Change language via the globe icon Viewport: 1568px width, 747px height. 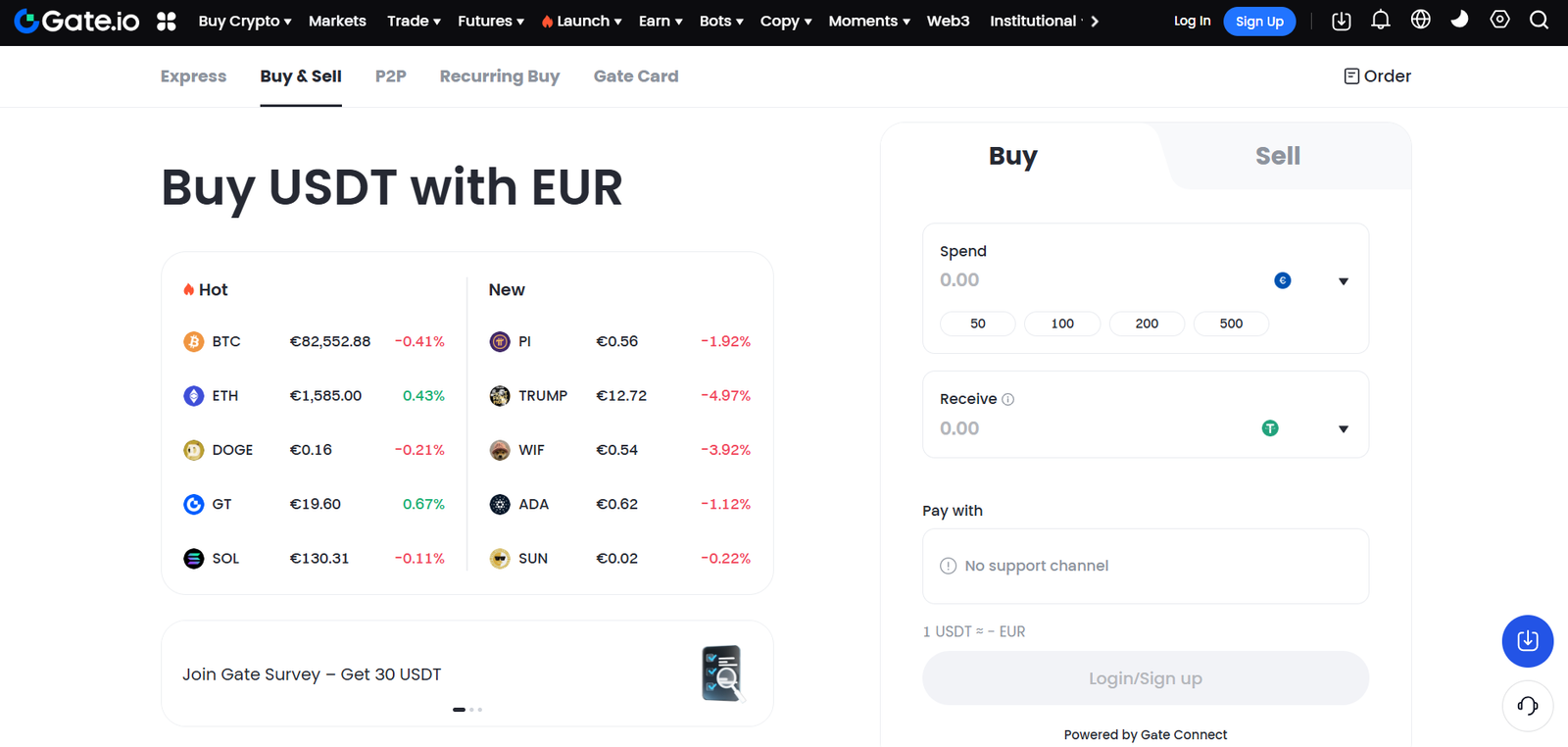1420,21
